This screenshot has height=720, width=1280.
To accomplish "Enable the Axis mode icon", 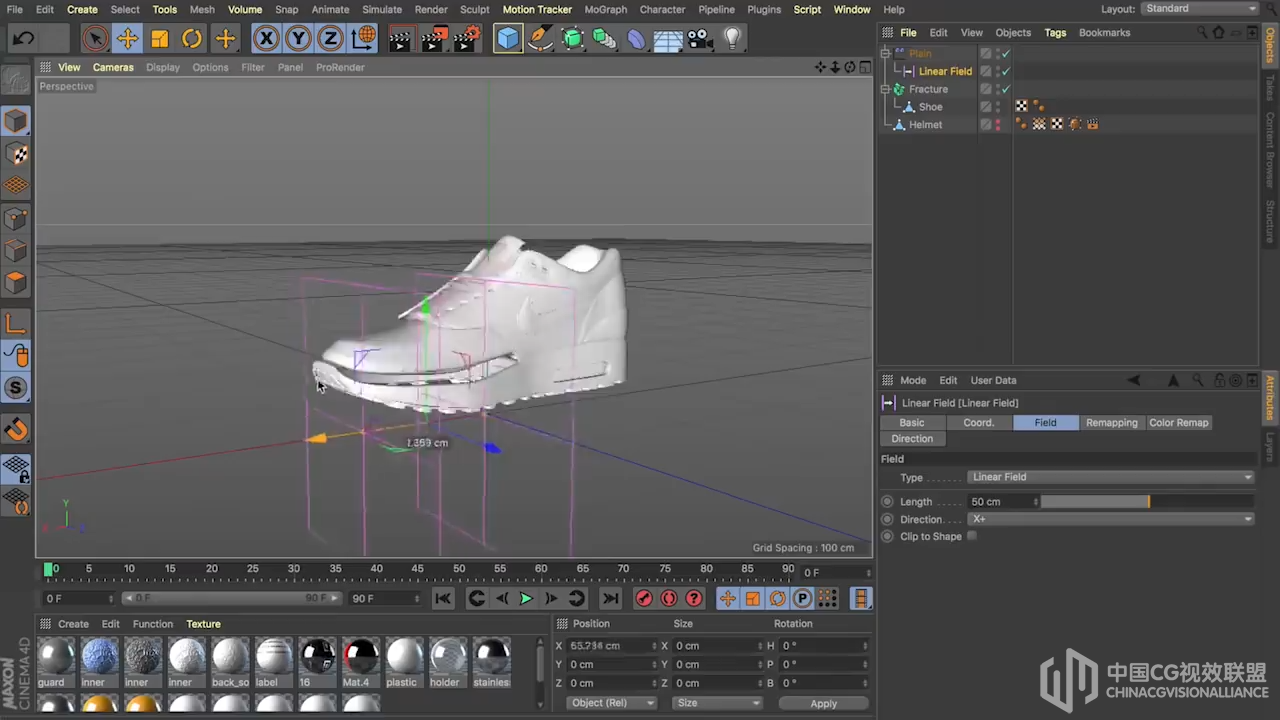I will [x=16, y=323].
